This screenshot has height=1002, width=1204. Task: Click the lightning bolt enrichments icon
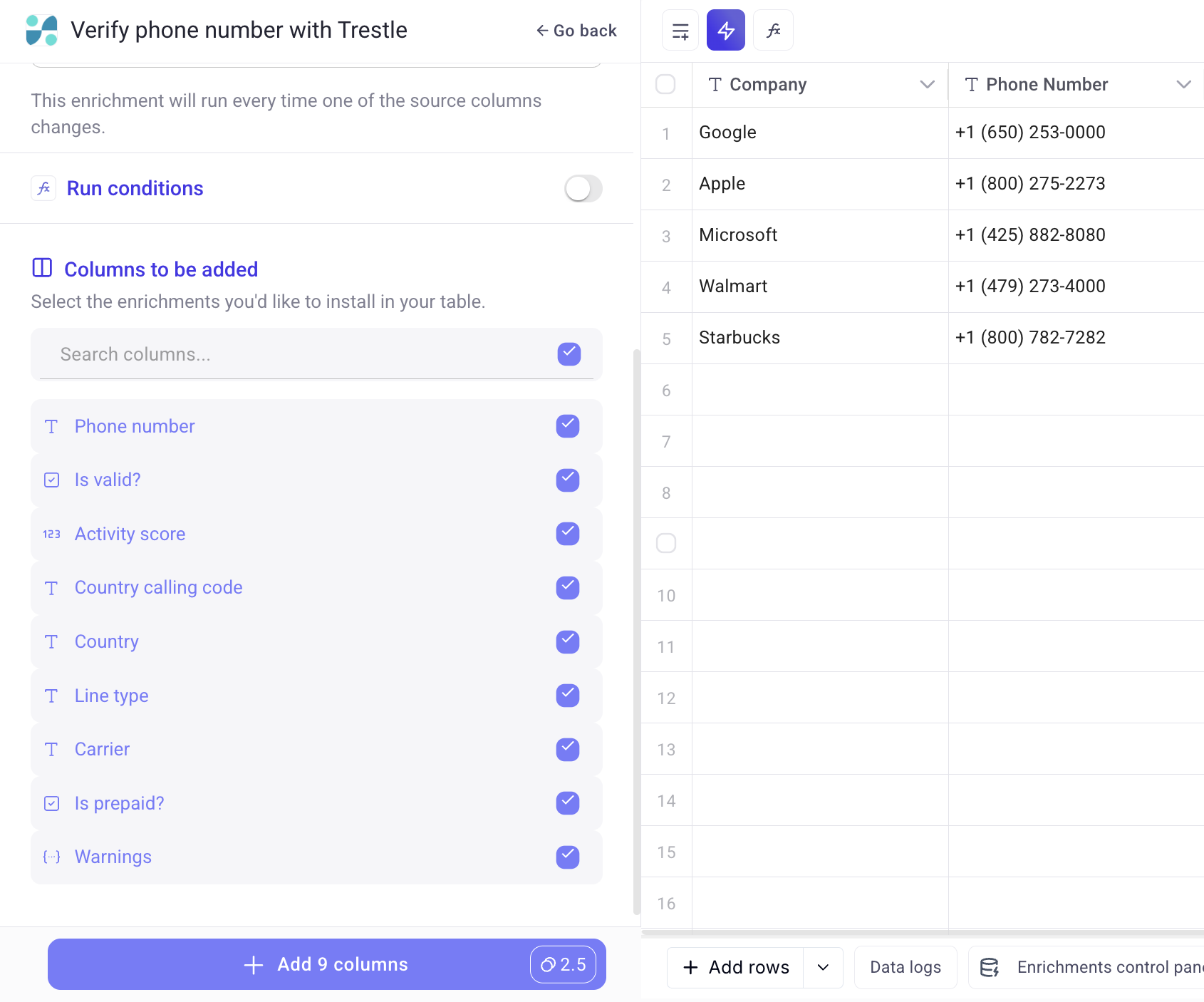[x=725, y=31]
